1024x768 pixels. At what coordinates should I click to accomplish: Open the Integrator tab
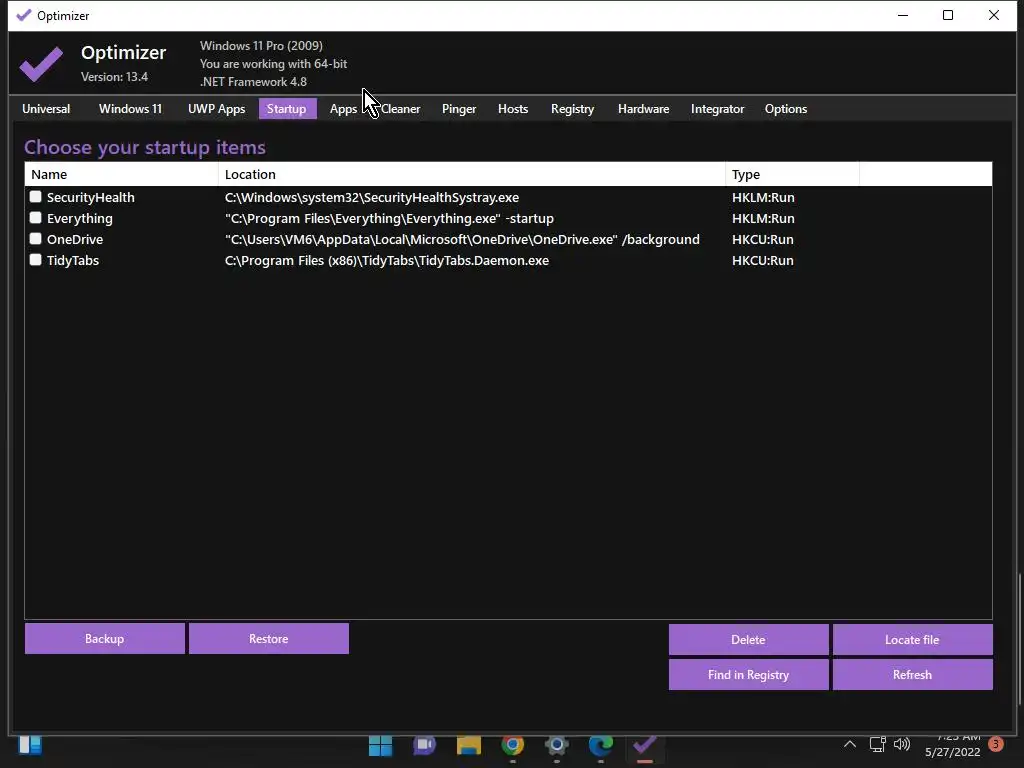[x=717, y=109]
